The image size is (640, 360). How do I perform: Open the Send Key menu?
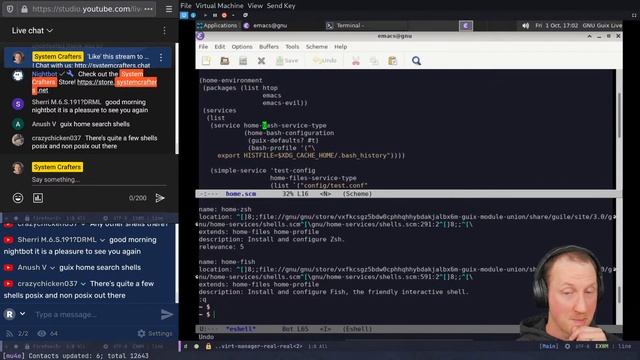pyautogui.click(x=281, y=6)
